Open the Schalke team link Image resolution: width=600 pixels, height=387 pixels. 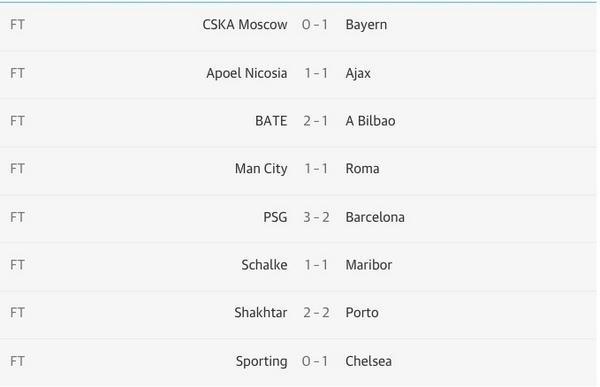click(264, 265)
